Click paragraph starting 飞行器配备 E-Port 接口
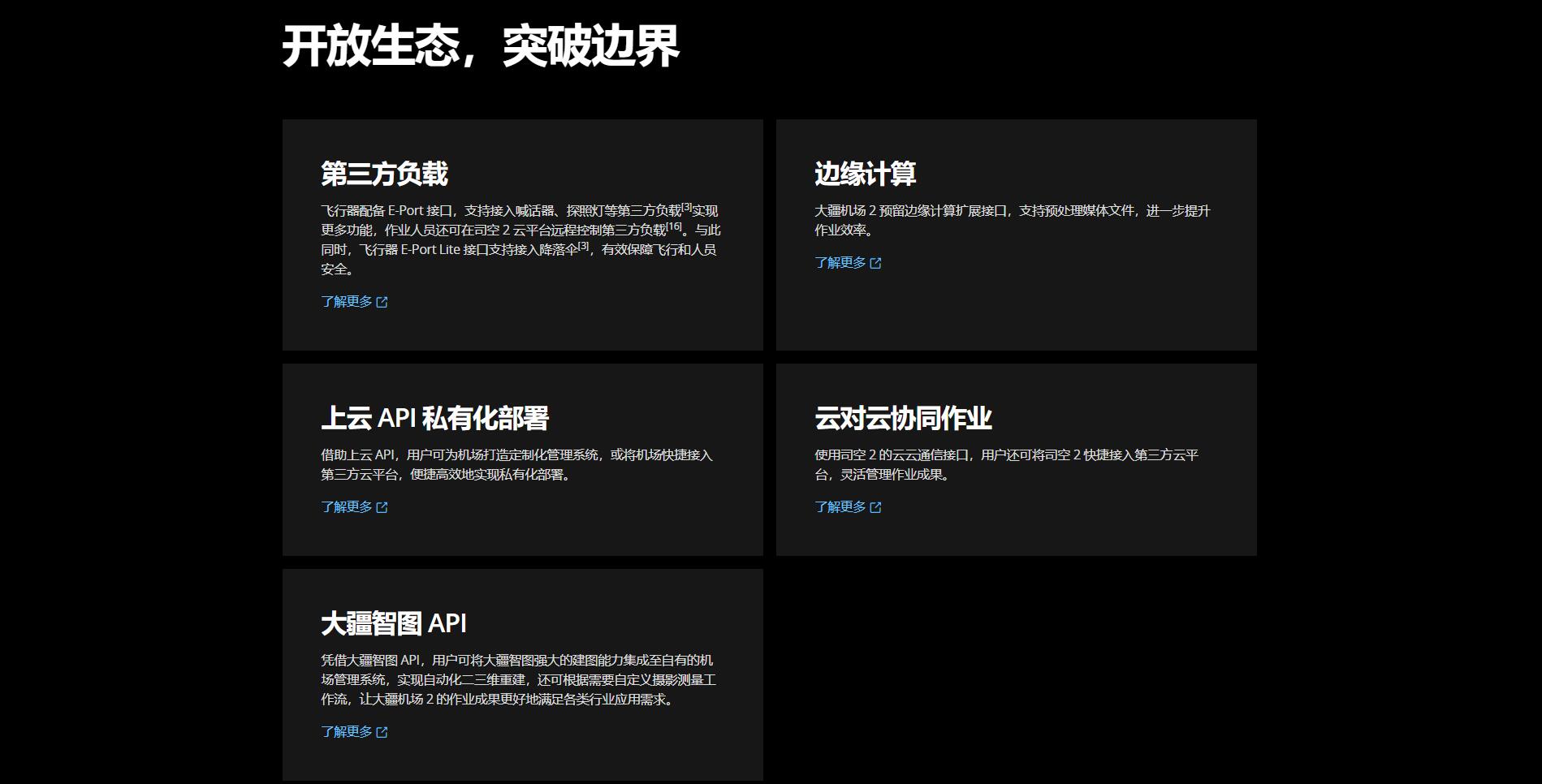Image resolution: width=1542 pixels, height=784 pixels. (520, 240)
